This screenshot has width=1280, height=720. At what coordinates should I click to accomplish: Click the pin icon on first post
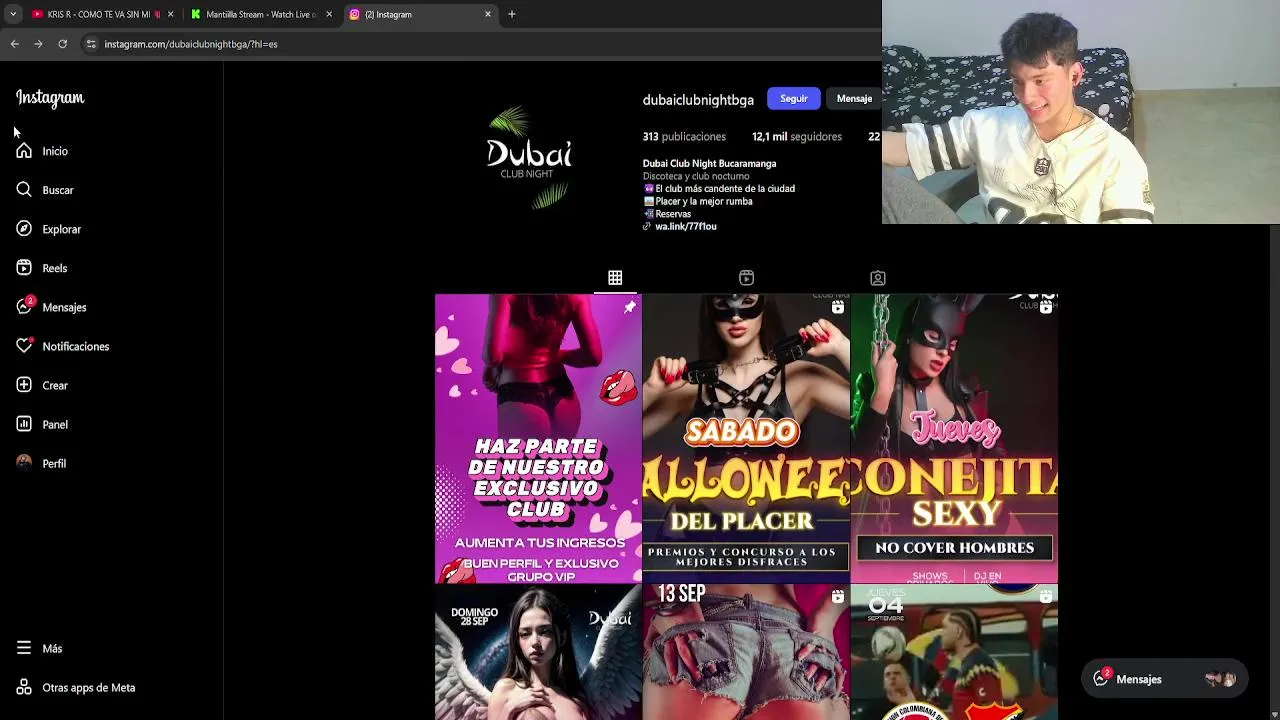(629, 308)
